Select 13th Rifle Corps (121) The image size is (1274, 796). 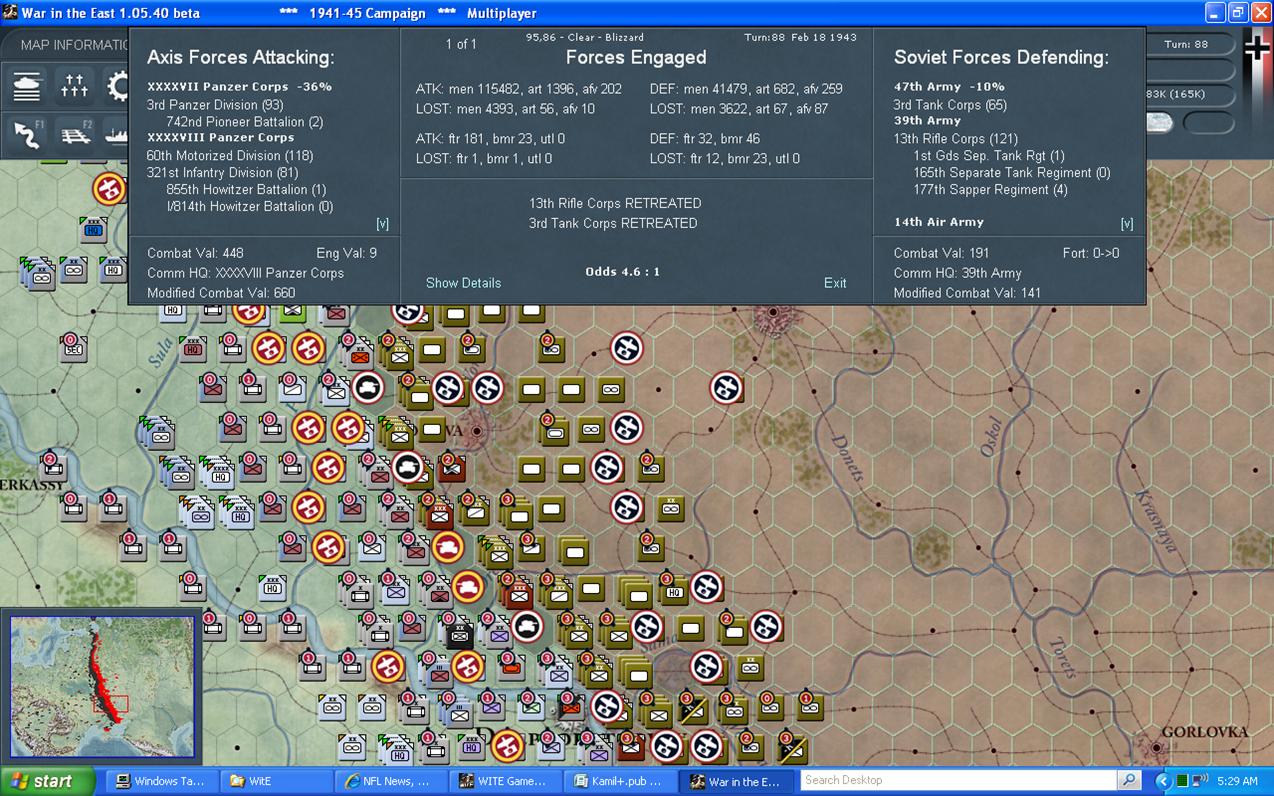click(x=955, y=139)
